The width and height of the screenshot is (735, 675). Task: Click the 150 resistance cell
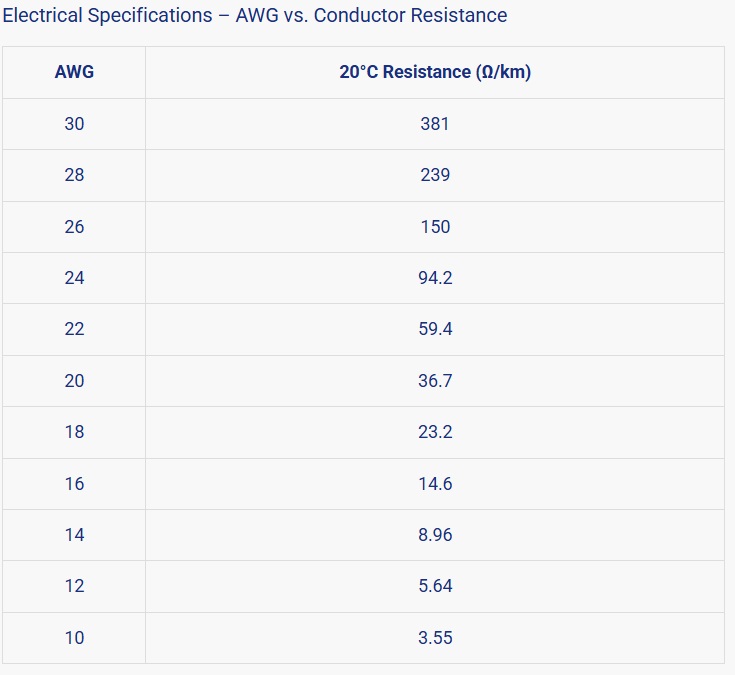[435, 227]
